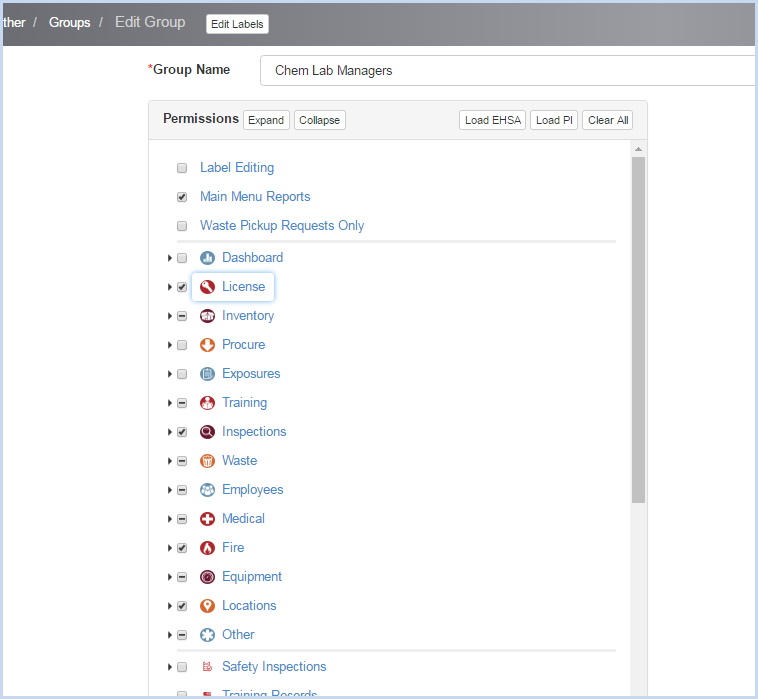Click the orange Procure icon
Viewport: 758px width, 699px height.
pos(207,345)
